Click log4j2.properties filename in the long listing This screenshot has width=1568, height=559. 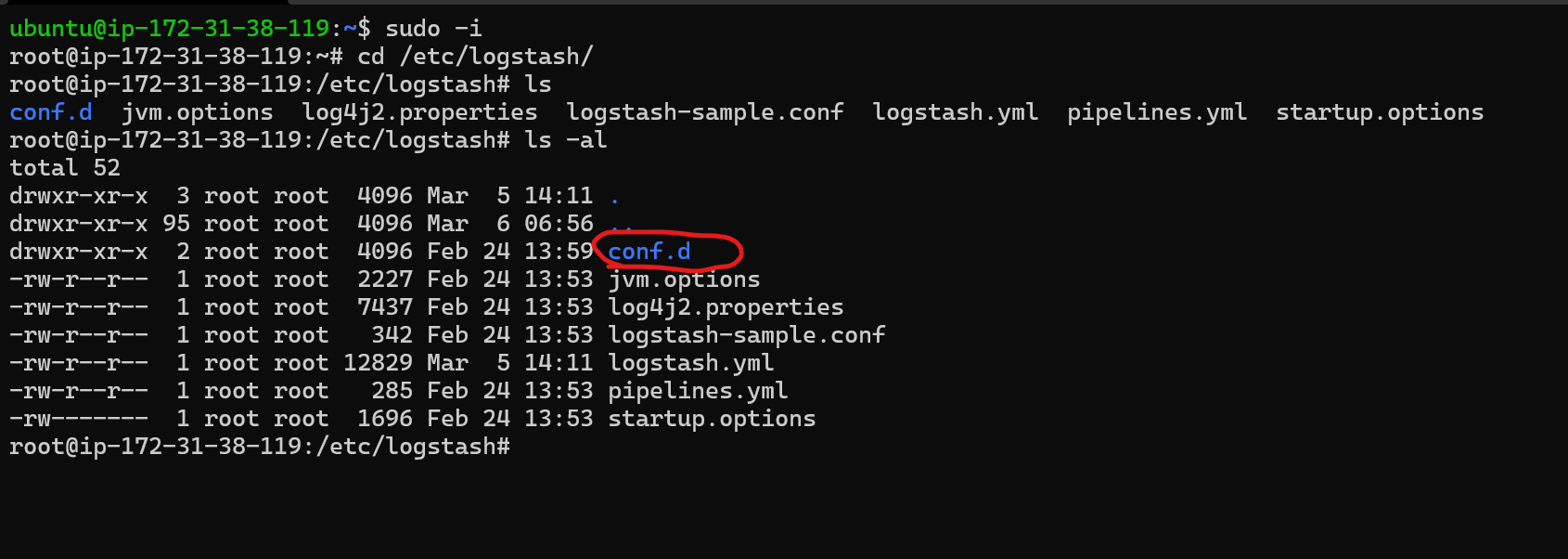726,307
